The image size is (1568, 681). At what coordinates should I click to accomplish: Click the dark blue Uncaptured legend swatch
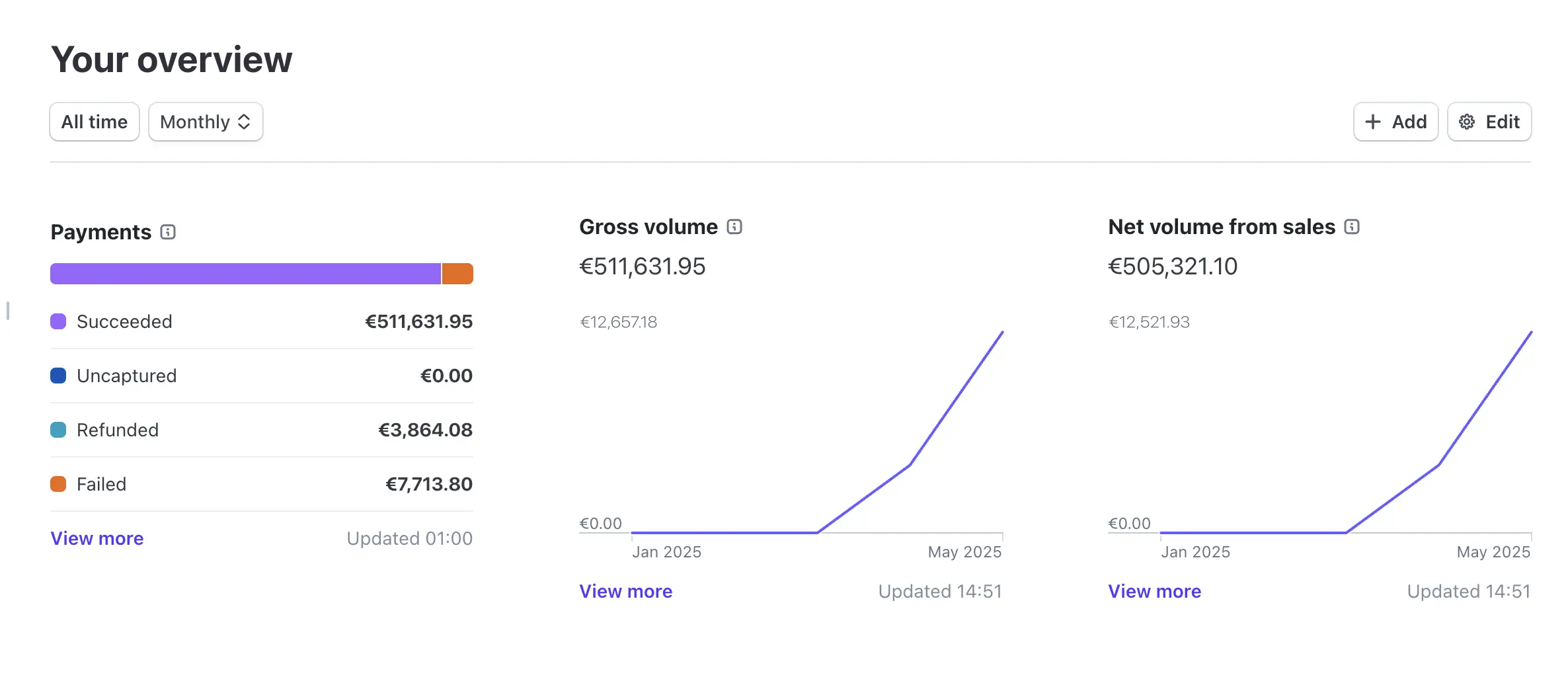tap(58, 376)
